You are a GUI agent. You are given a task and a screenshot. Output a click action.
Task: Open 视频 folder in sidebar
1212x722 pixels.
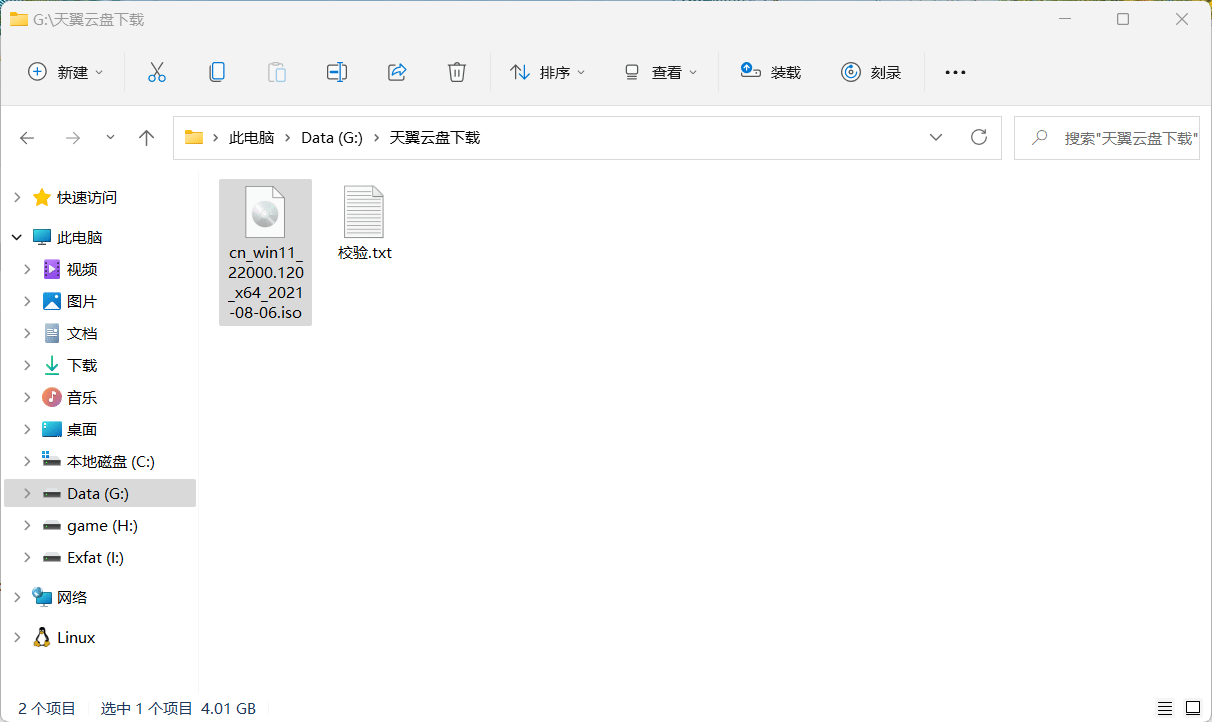click(82, 270)
